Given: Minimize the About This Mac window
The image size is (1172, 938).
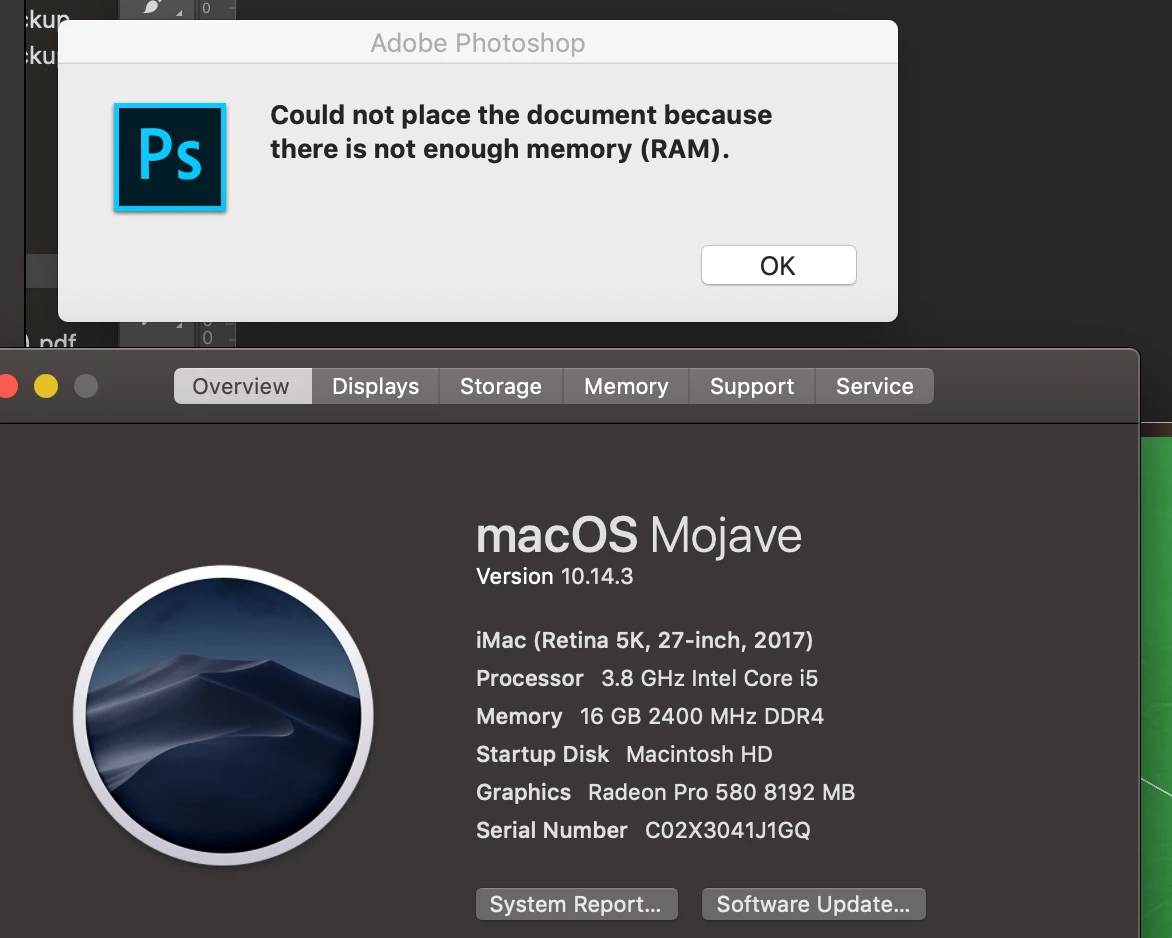Looking at the screenshot, I should (46, 386).
